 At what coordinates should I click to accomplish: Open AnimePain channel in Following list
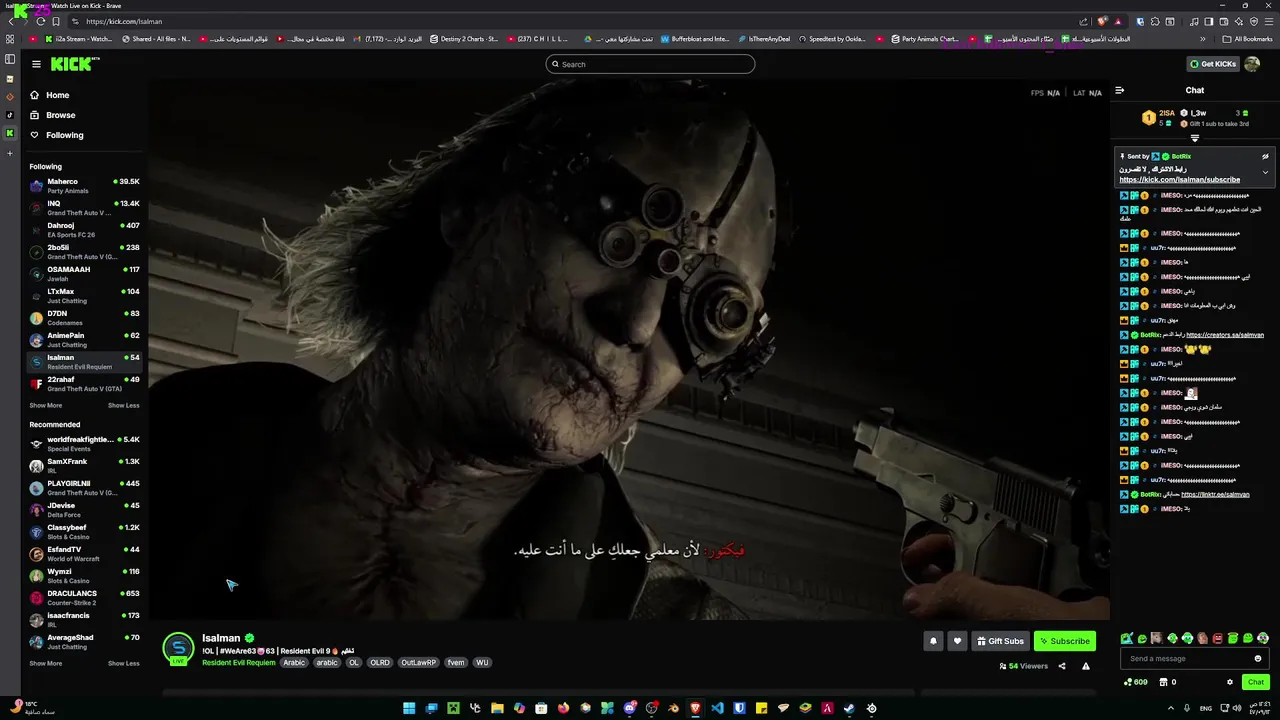84,340
